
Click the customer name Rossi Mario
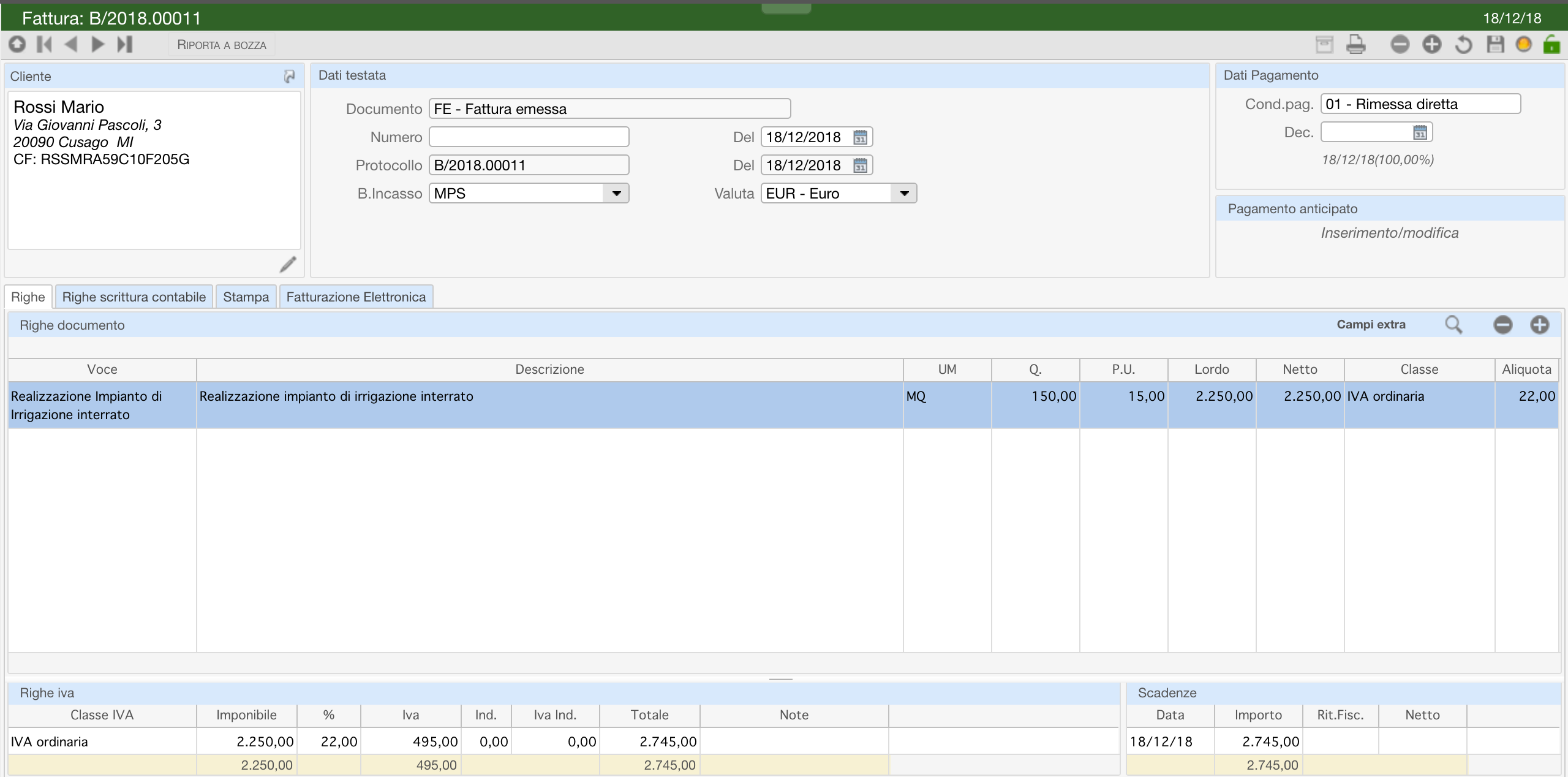coord(59,107)
